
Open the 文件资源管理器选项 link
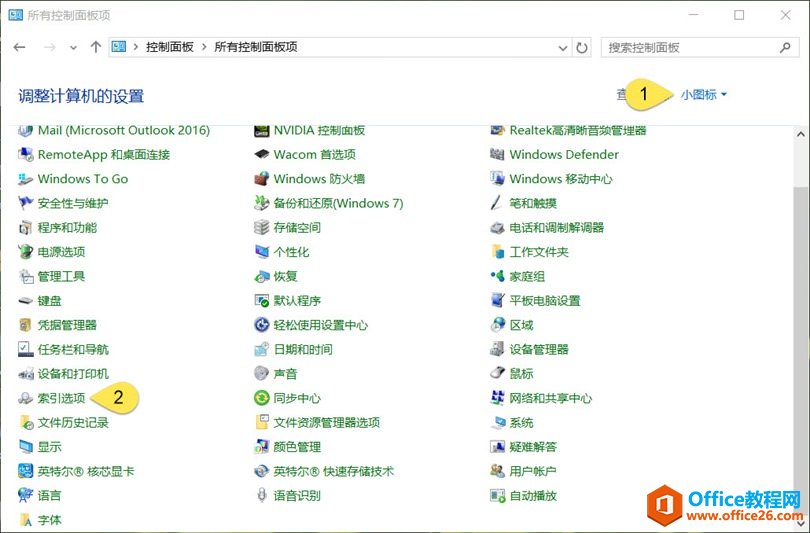coord(326,422)
